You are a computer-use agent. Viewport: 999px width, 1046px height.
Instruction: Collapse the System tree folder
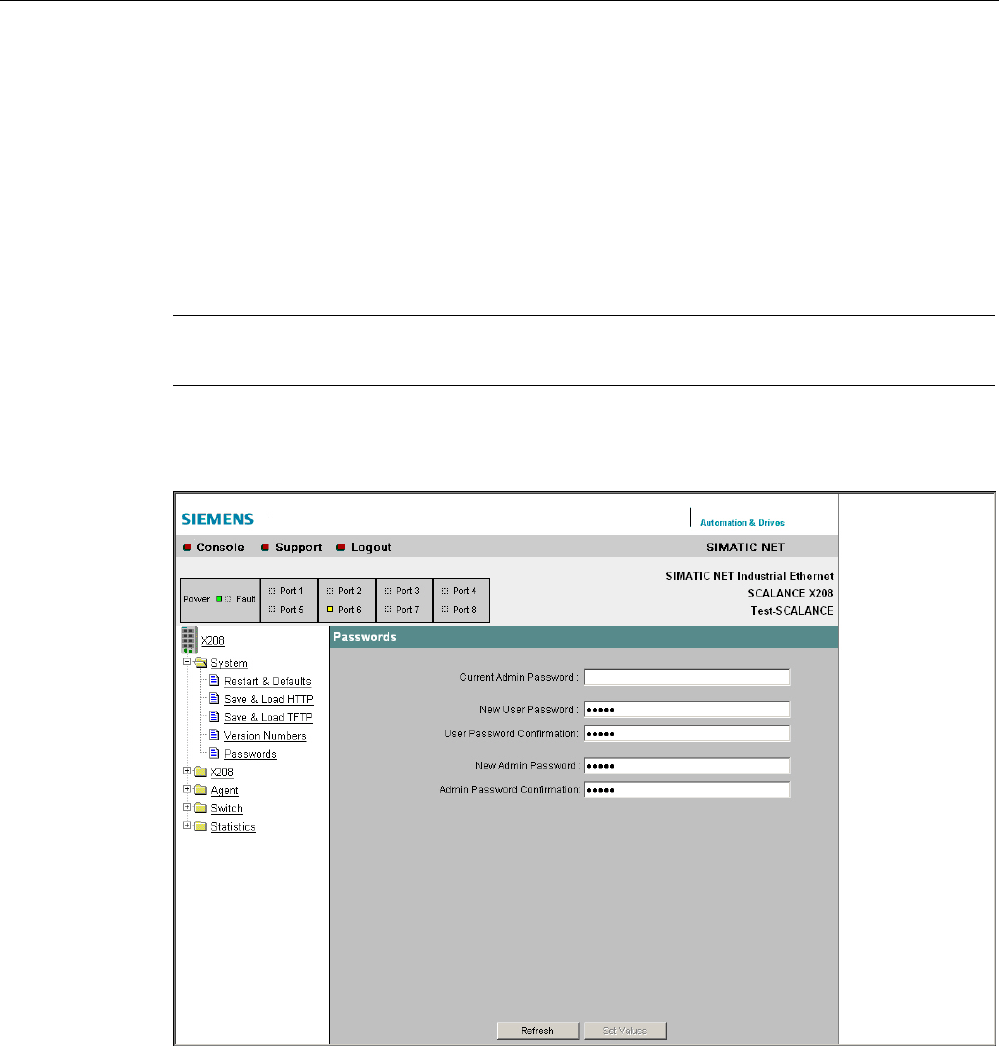coord(187,662)
